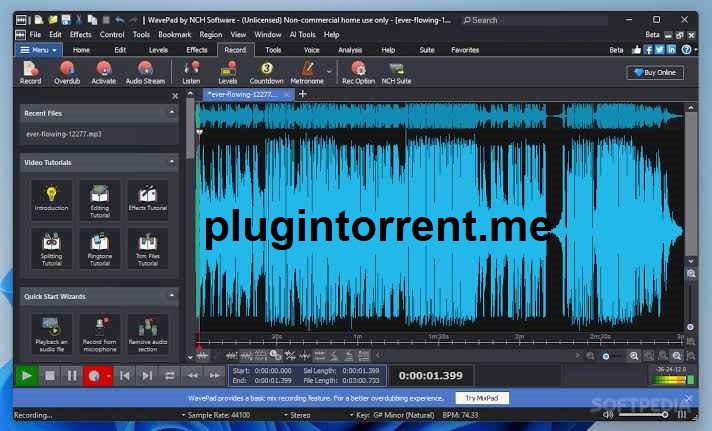Collapse the Quick Start Wizards section

(172, 296)
